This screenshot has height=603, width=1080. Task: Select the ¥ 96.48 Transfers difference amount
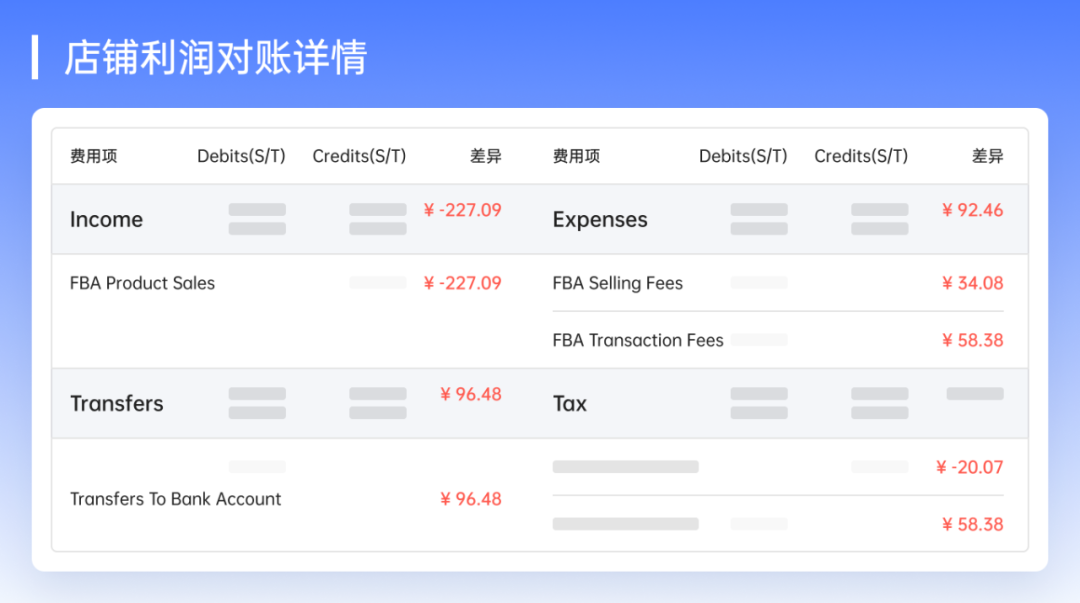470,394
